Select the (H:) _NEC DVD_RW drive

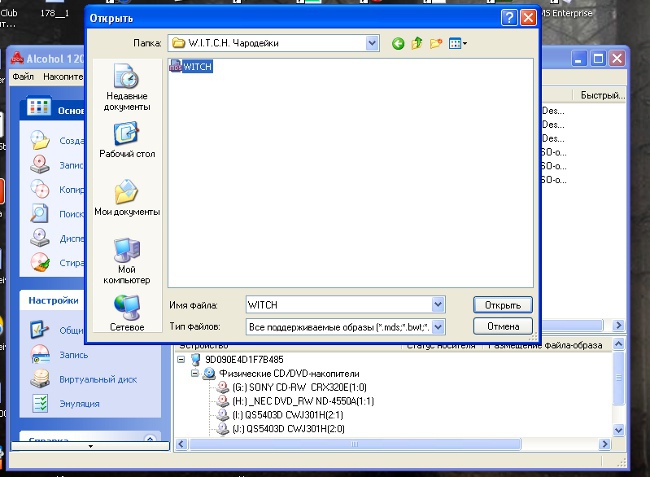click(303, 401)
